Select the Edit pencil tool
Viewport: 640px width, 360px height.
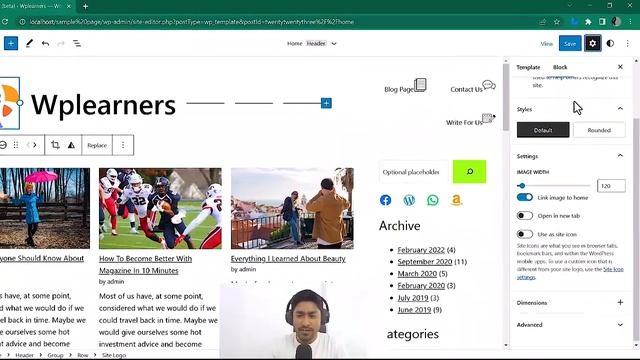[x=29, y=43]
